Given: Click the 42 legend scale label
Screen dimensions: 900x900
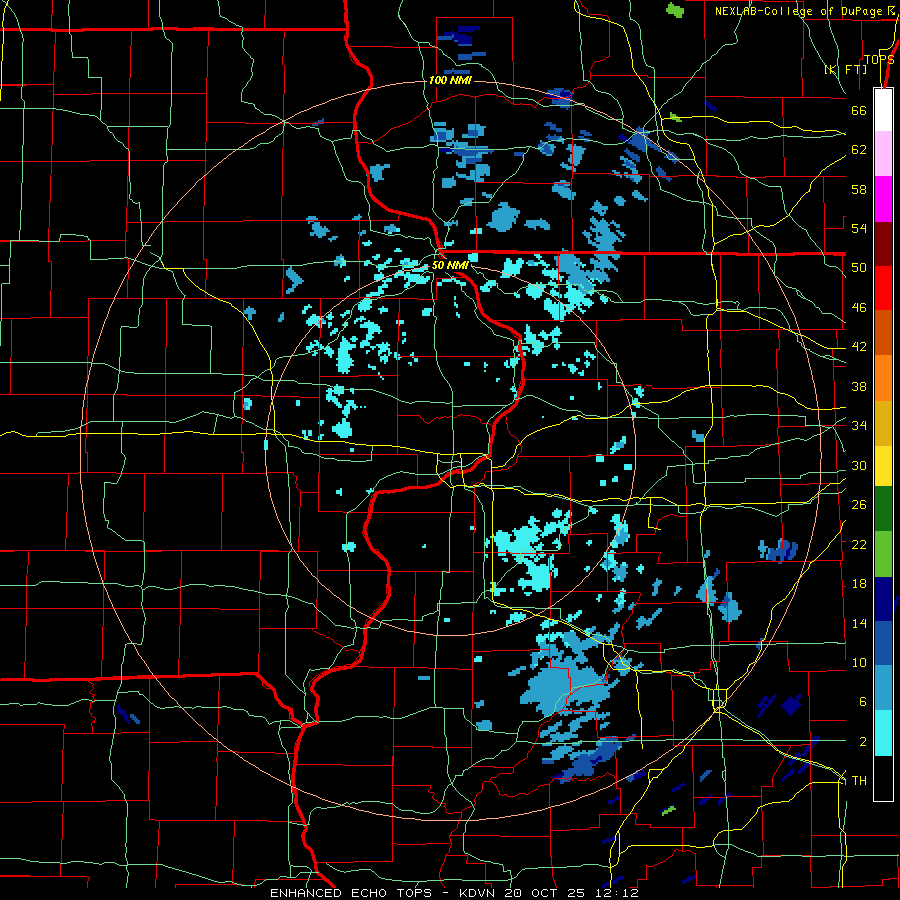Looking at the screenshot, I should pos(859,347).
